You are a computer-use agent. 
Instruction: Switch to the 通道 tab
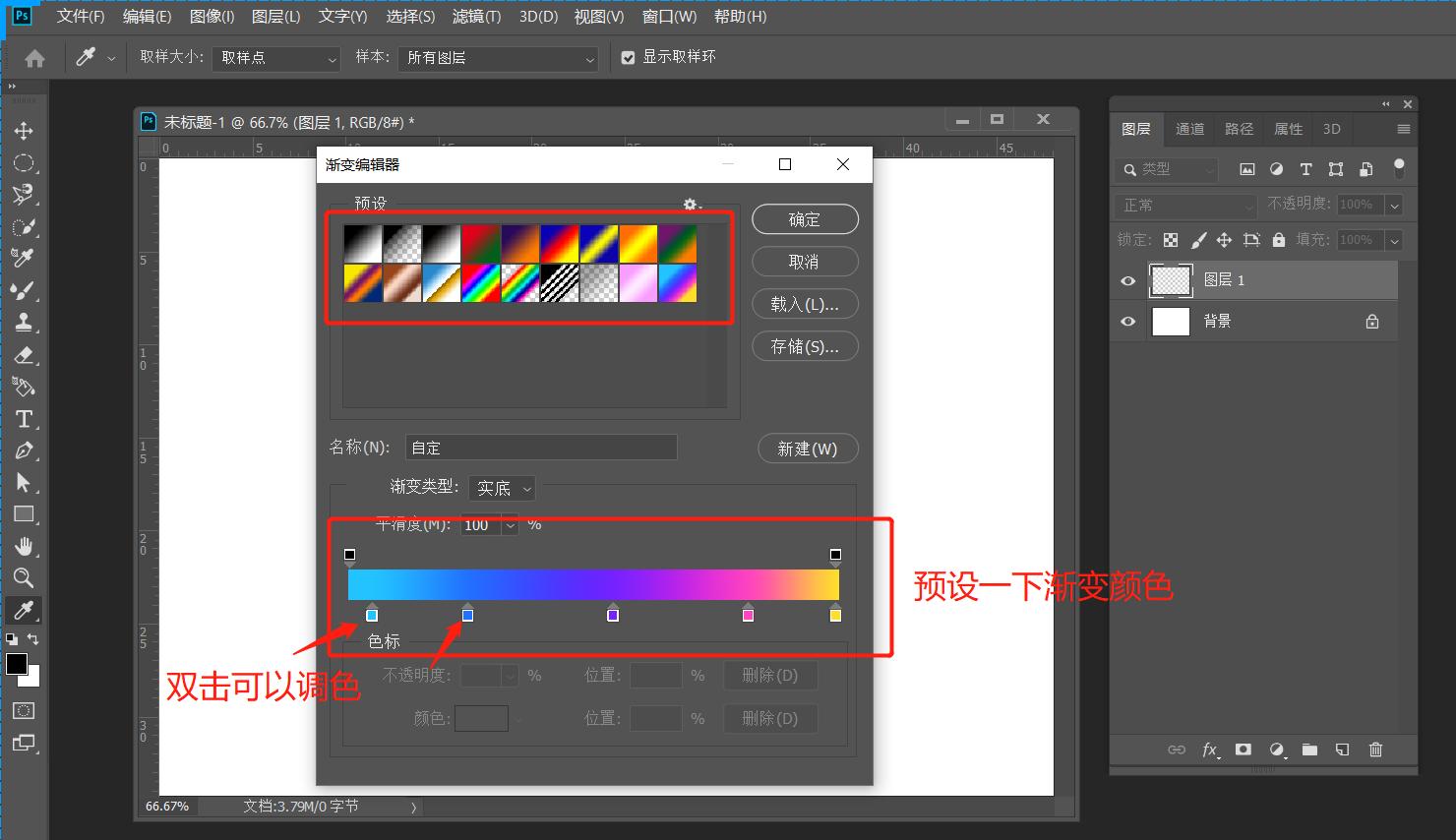1189,129
